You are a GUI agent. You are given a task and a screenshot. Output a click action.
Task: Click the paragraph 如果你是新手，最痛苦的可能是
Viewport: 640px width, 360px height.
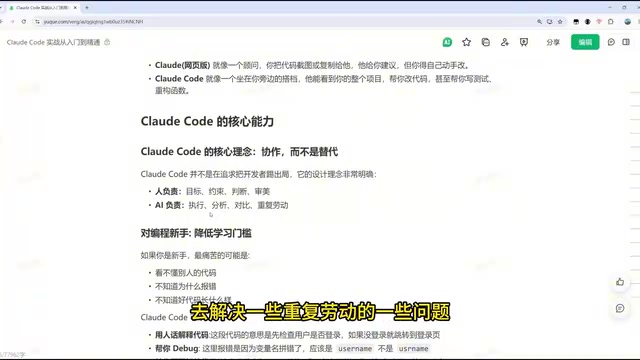point(195,256)
